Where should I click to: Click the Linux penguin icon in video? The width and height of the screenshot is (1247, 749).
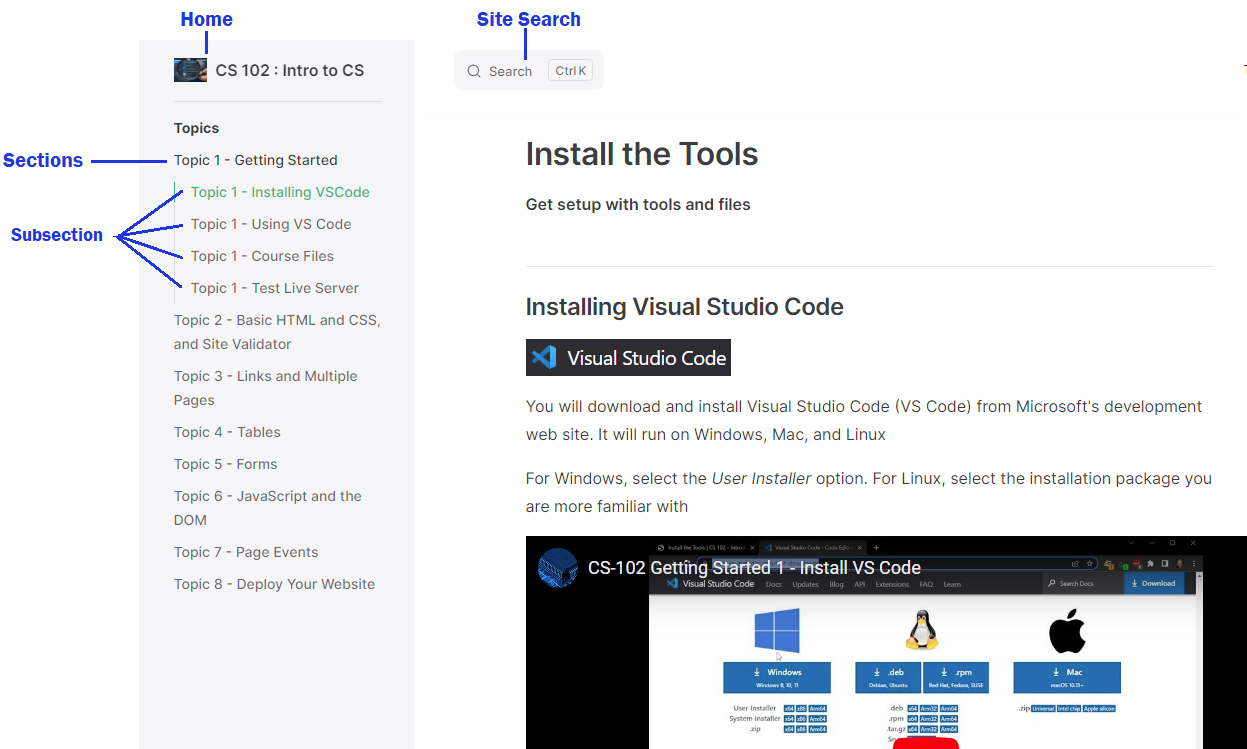click(x=922, y=631)
